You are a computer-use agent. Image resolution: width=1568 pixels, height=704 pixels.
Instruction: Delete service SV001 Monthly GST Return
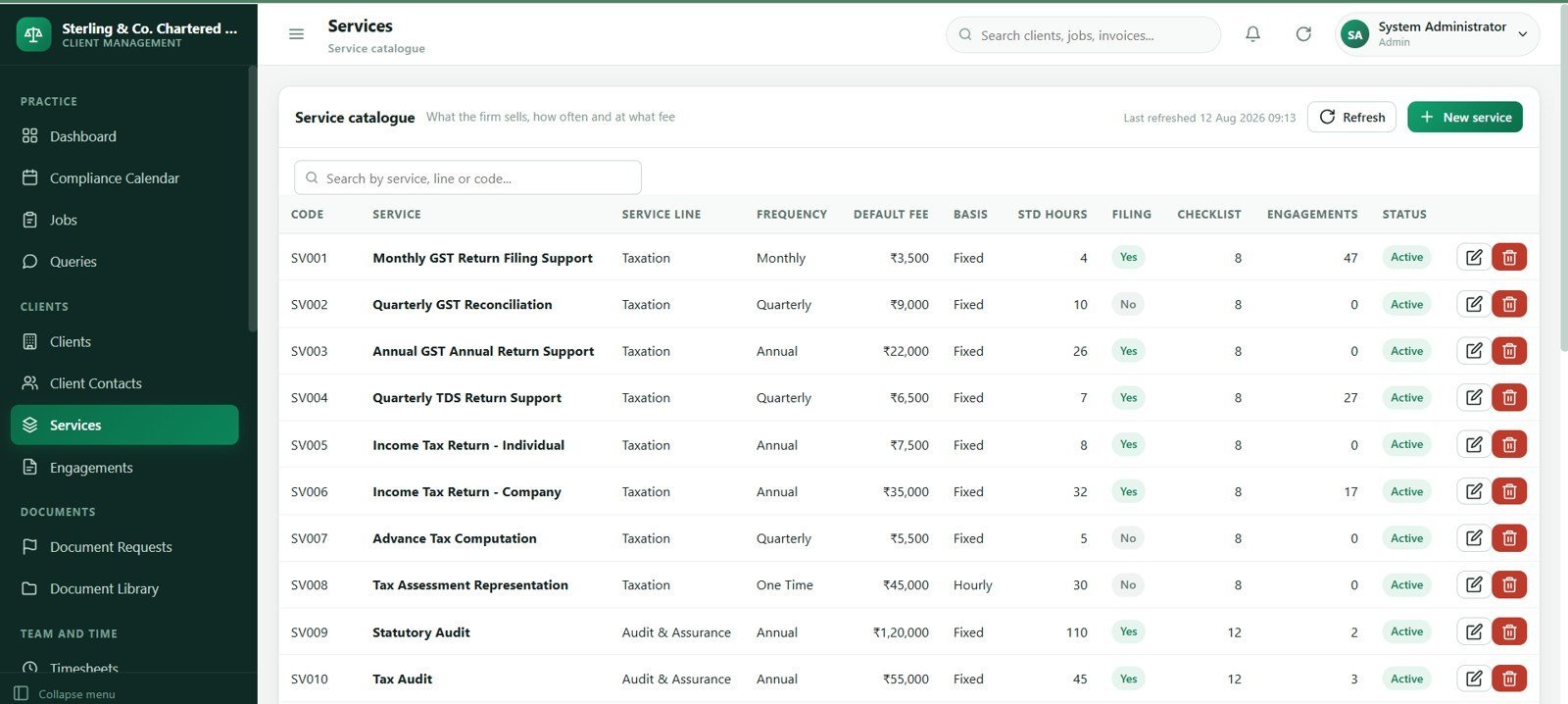[x=1509, y=258]
